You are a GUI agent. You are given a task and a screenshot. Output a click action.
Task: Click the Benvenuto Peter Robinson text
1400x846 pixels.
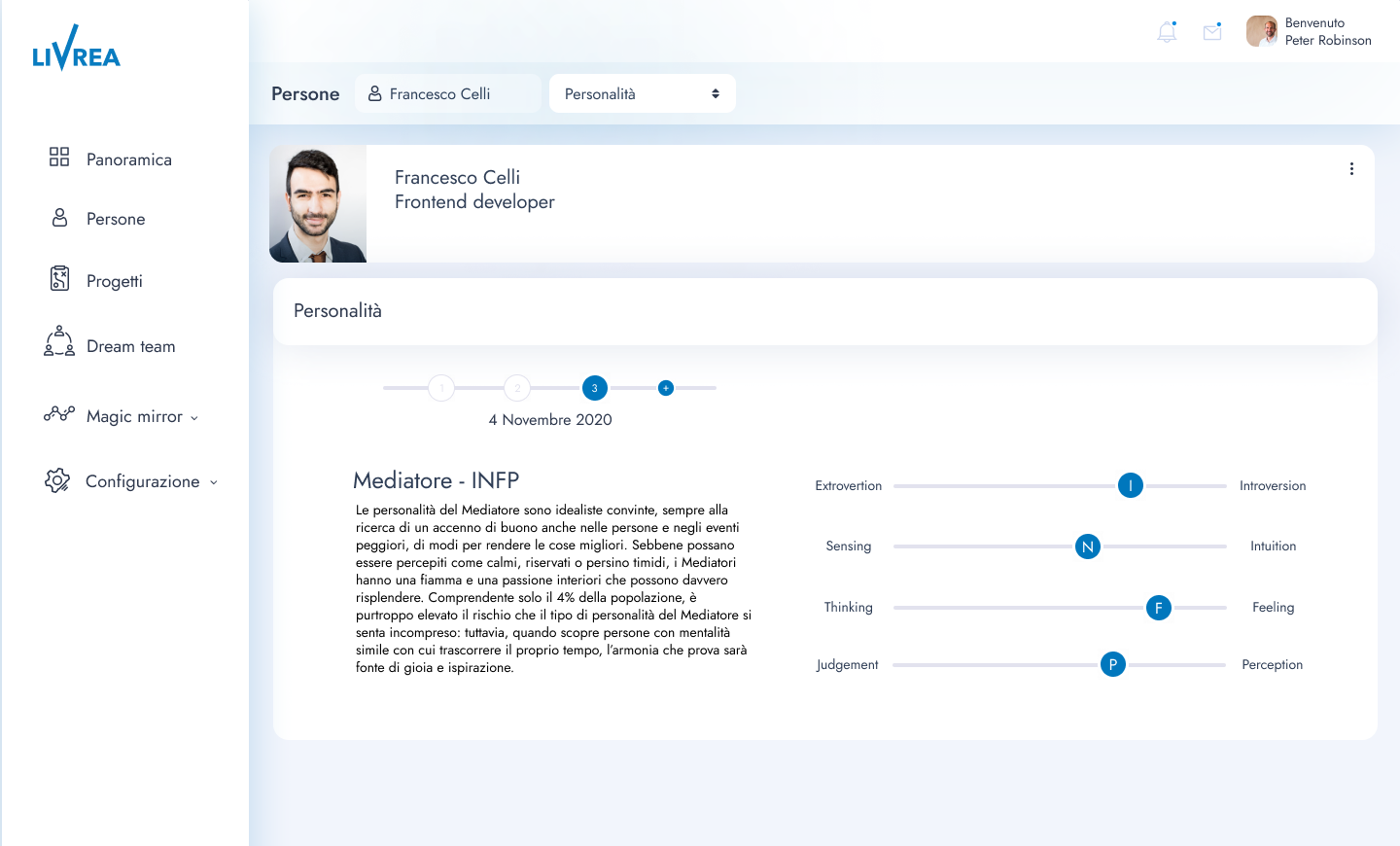tap(1328, 31)
